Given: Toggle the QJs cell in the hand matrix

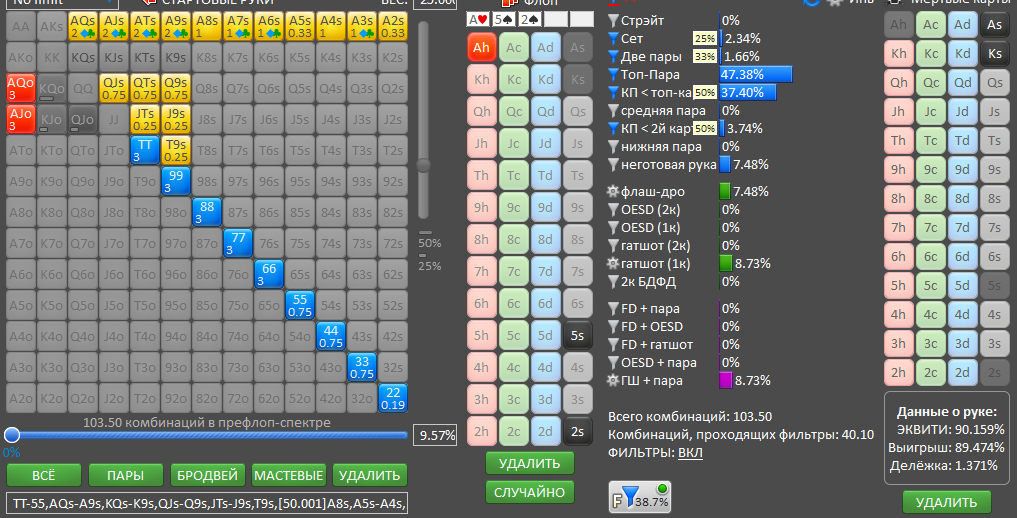Looking at the screenshot, I should point(114,88).
